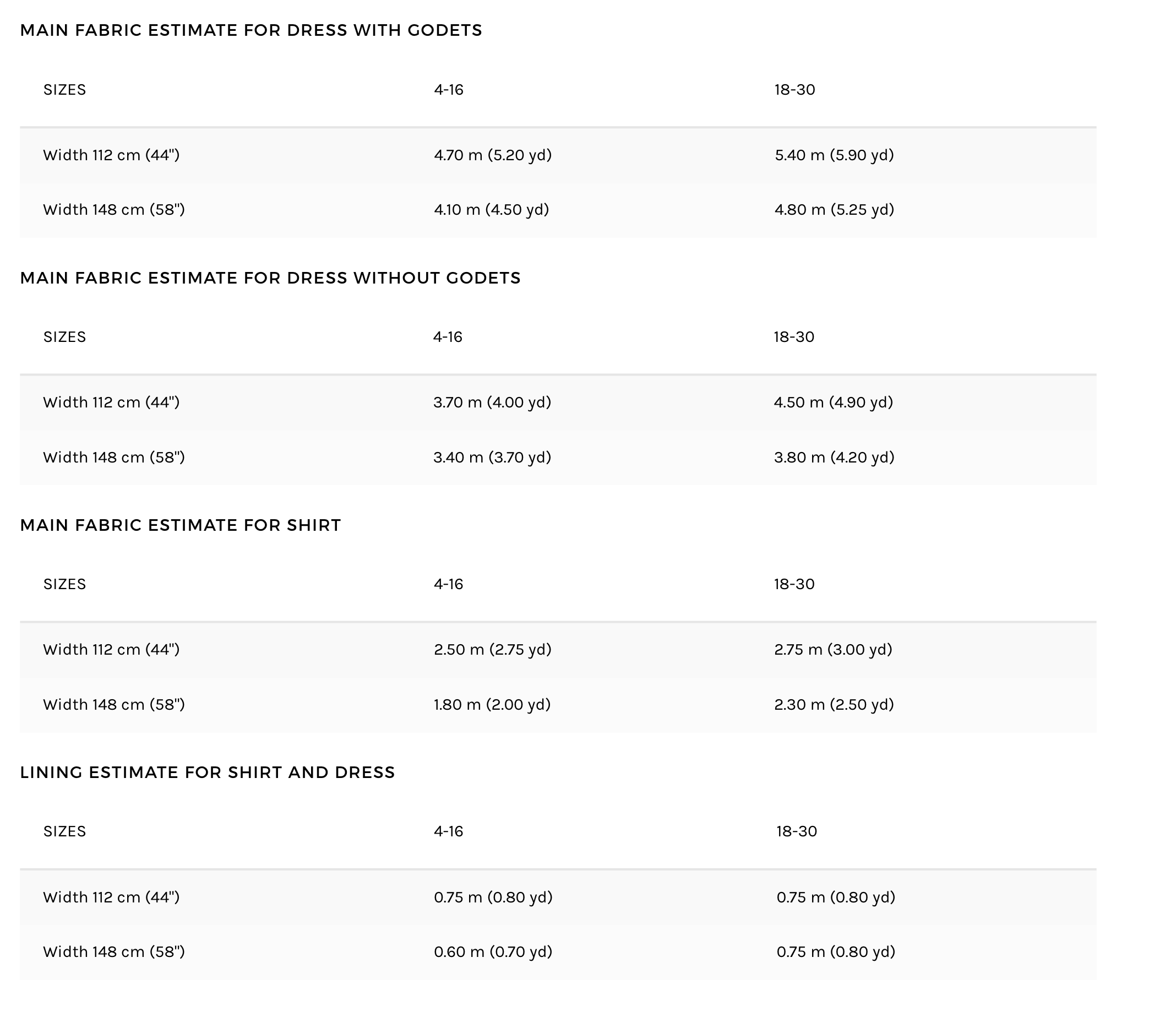The height and width of the screenshot is (1012, 1176).
Task: Select the 0.60 m (0.70 yd) lining value
Action: coord(493,951)
